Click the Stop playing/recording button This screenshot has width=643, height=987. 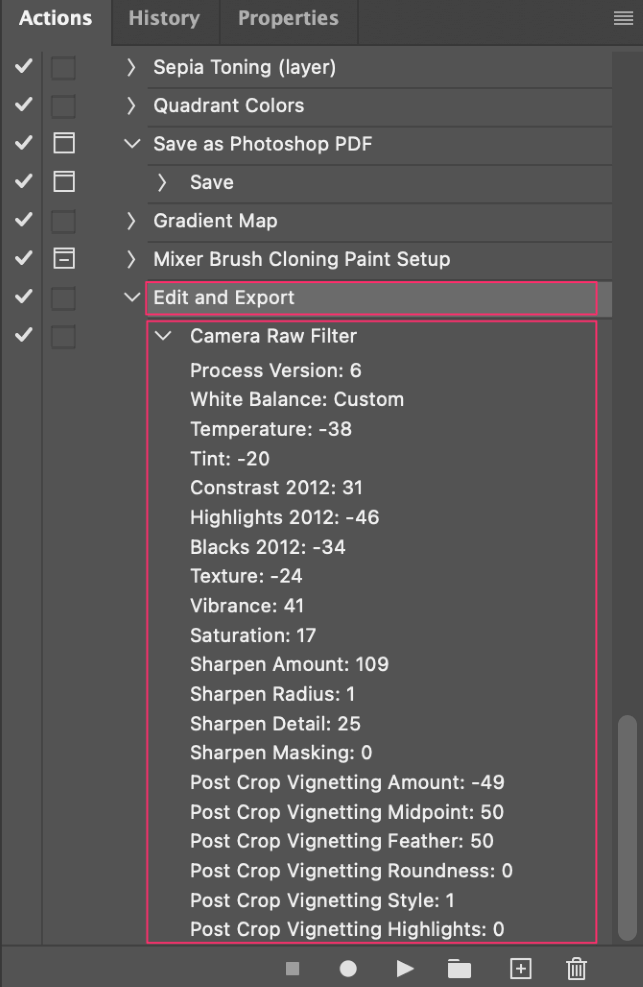pos(293,968)
